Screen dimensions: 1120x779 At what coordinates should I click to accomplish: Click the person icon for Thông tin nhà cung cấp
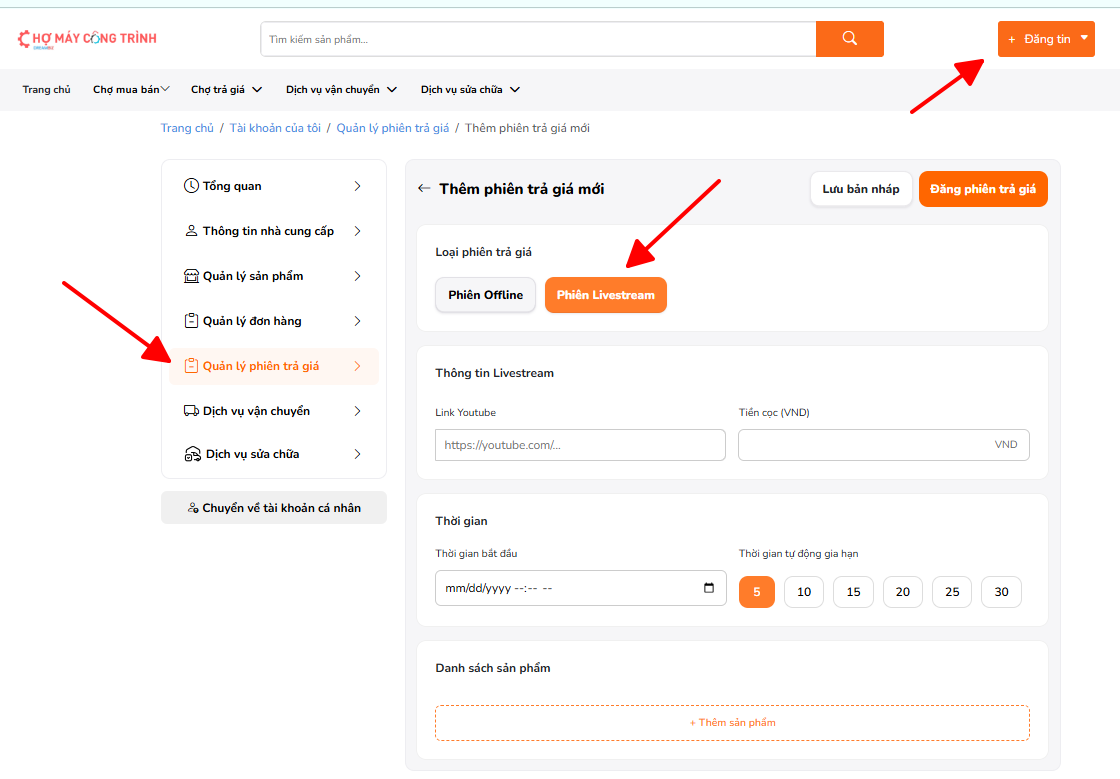191,231
